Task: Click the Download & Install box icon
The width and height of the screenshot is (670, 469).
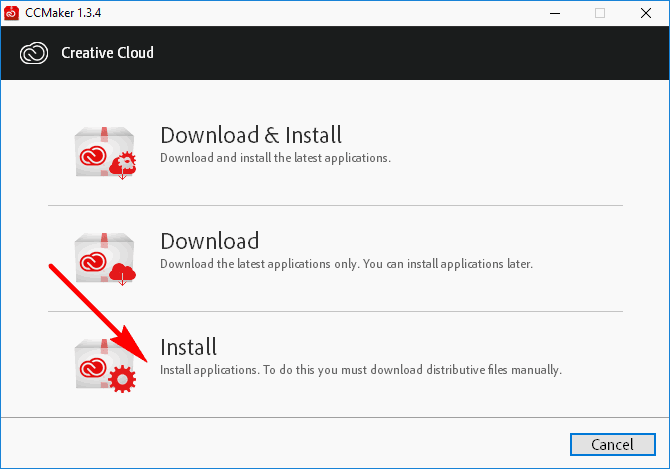Action: (105, 153)
